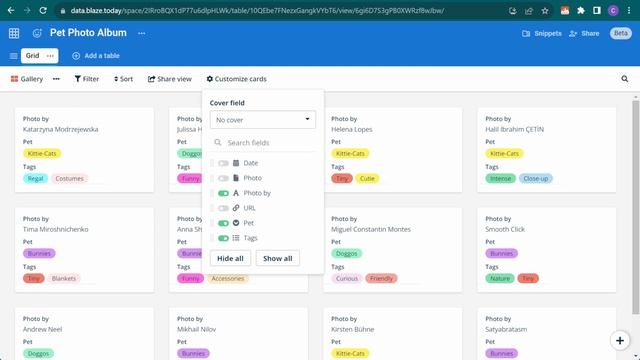640x360 pixels.
Task: Click the Date calendar icon
Action: (236, 163)
